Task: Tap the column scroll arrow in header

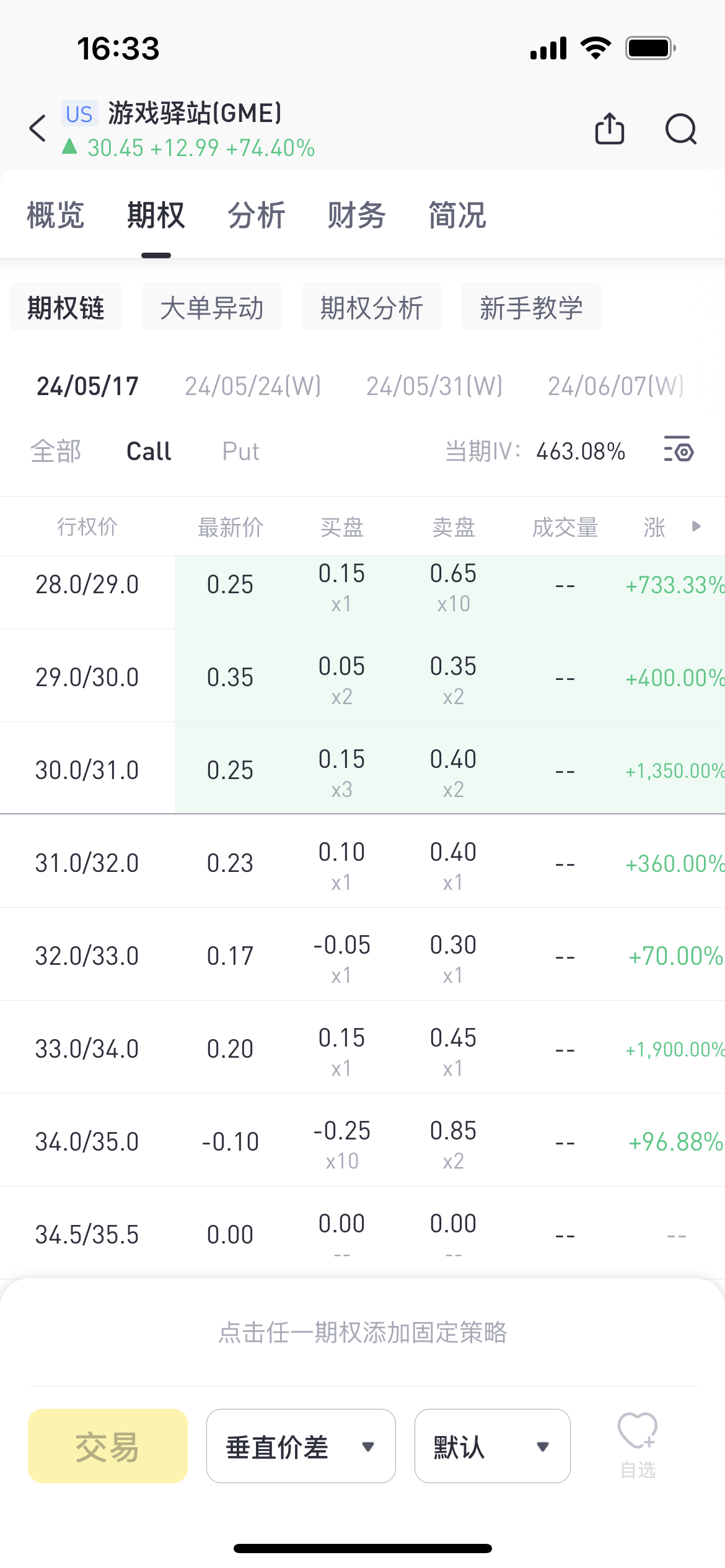Action: (696, 526)
